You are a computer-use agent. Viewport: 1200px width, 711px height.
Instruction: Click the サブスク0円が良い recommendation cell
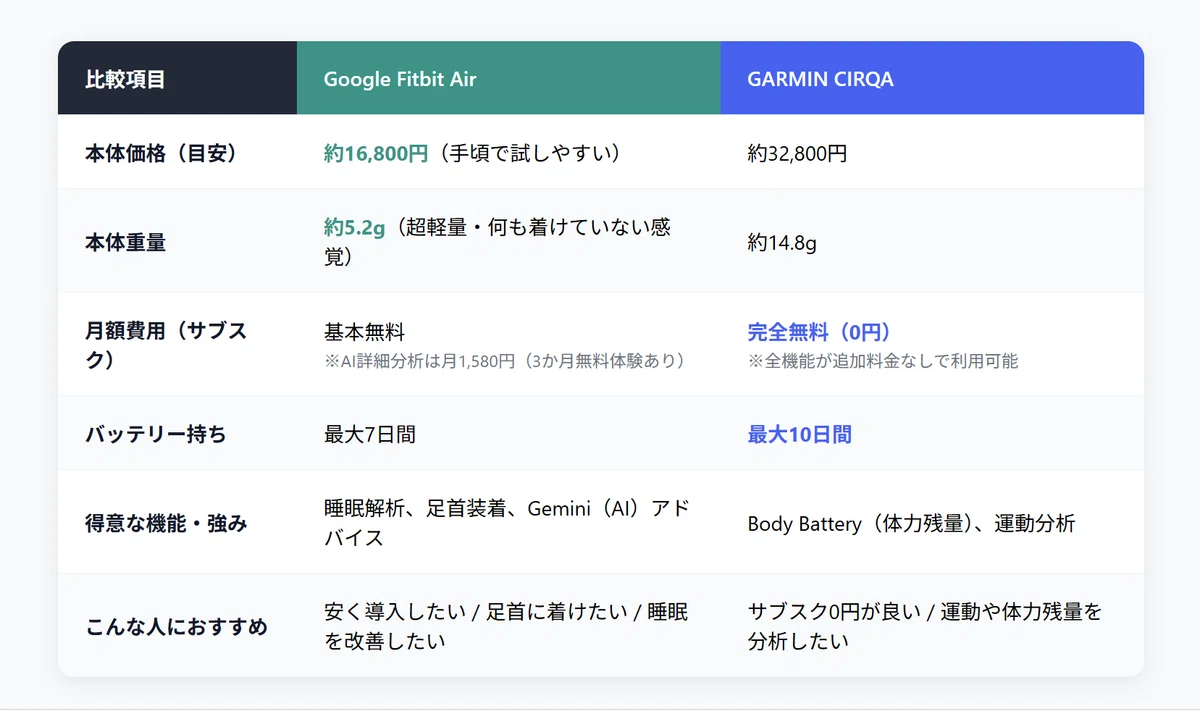(932, 626)
